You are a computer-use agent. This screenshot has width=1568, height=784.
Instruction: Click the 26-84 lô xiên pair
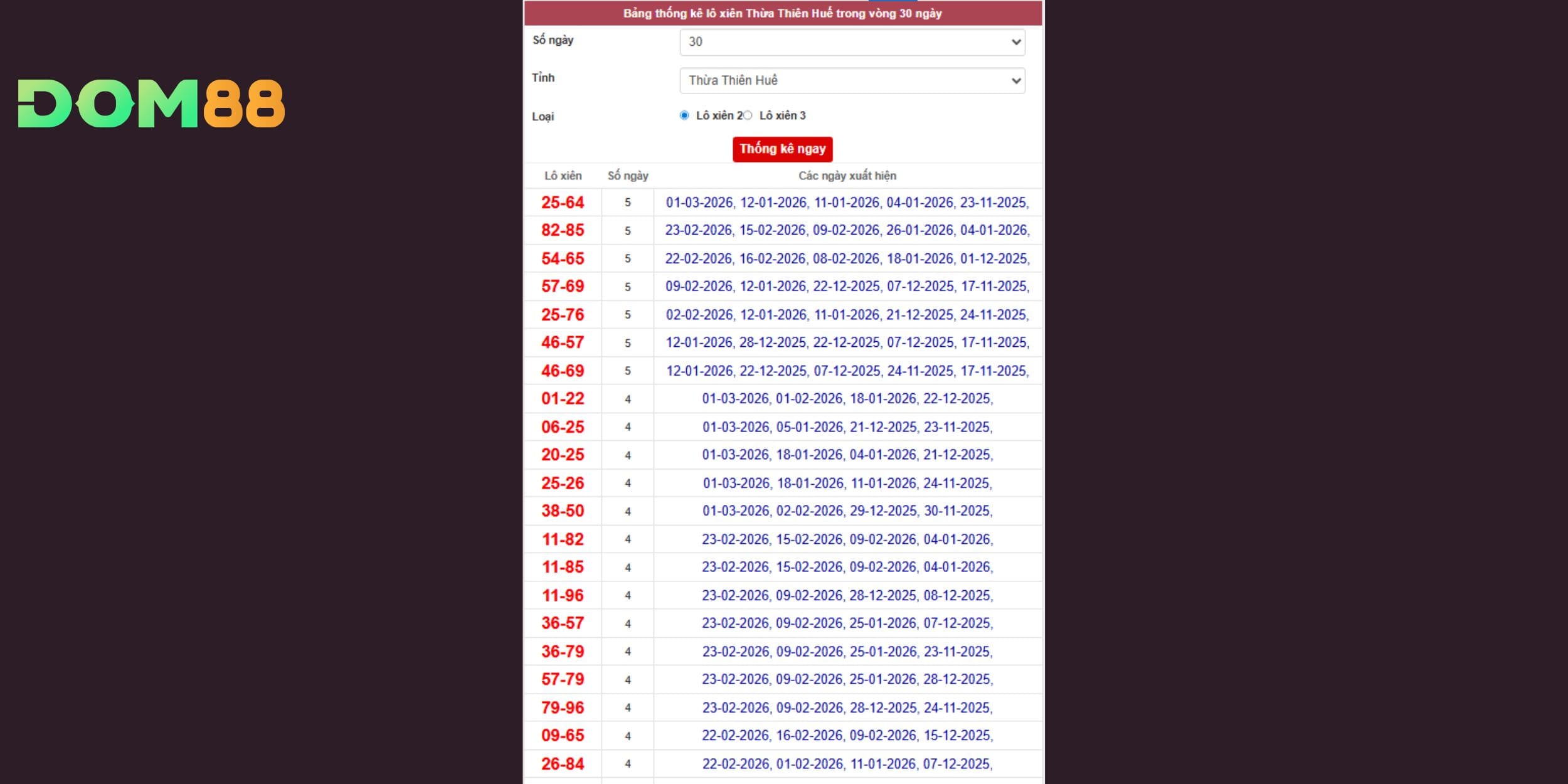[563, 763]
